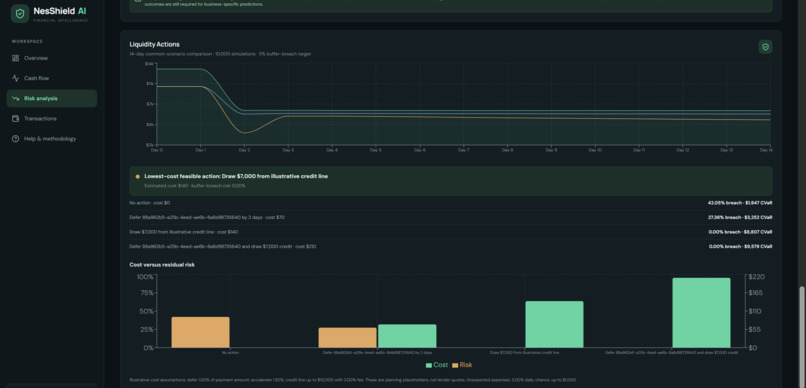Click the orange Risk legend color box
This screenshot has width=806, height=388.
click(x=455, y=365)
